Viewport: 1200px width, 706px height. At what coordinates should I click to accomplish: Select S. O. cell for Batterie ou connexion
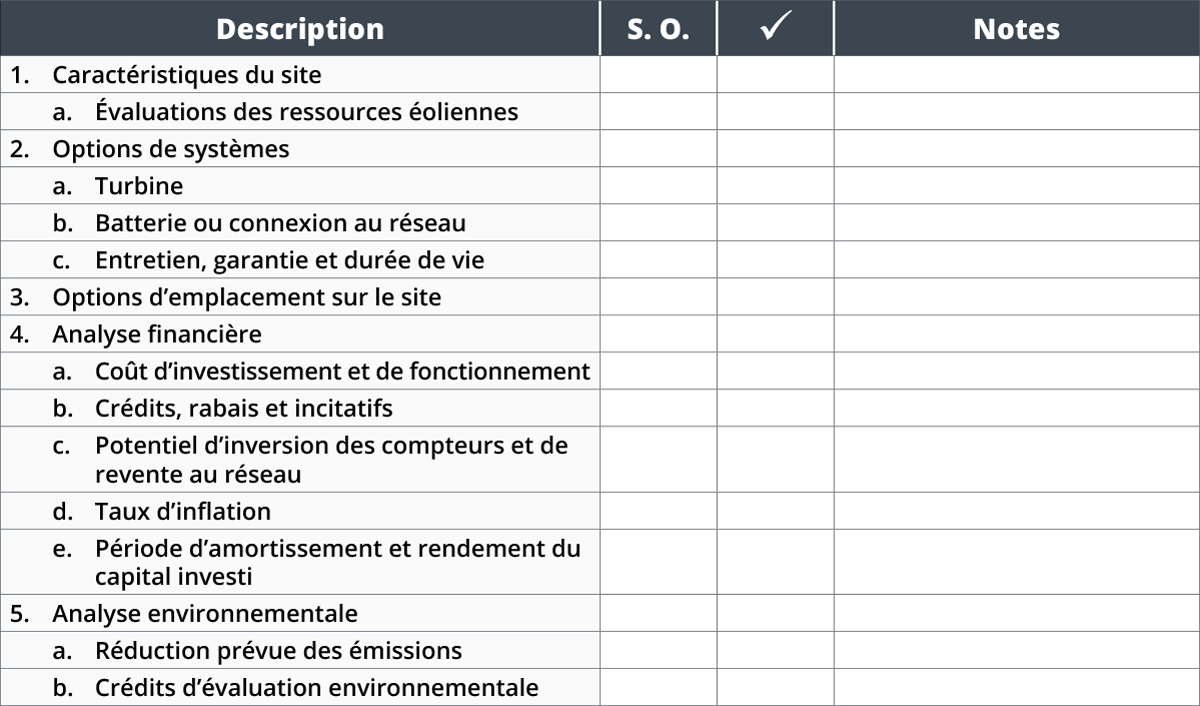[658, 223]
